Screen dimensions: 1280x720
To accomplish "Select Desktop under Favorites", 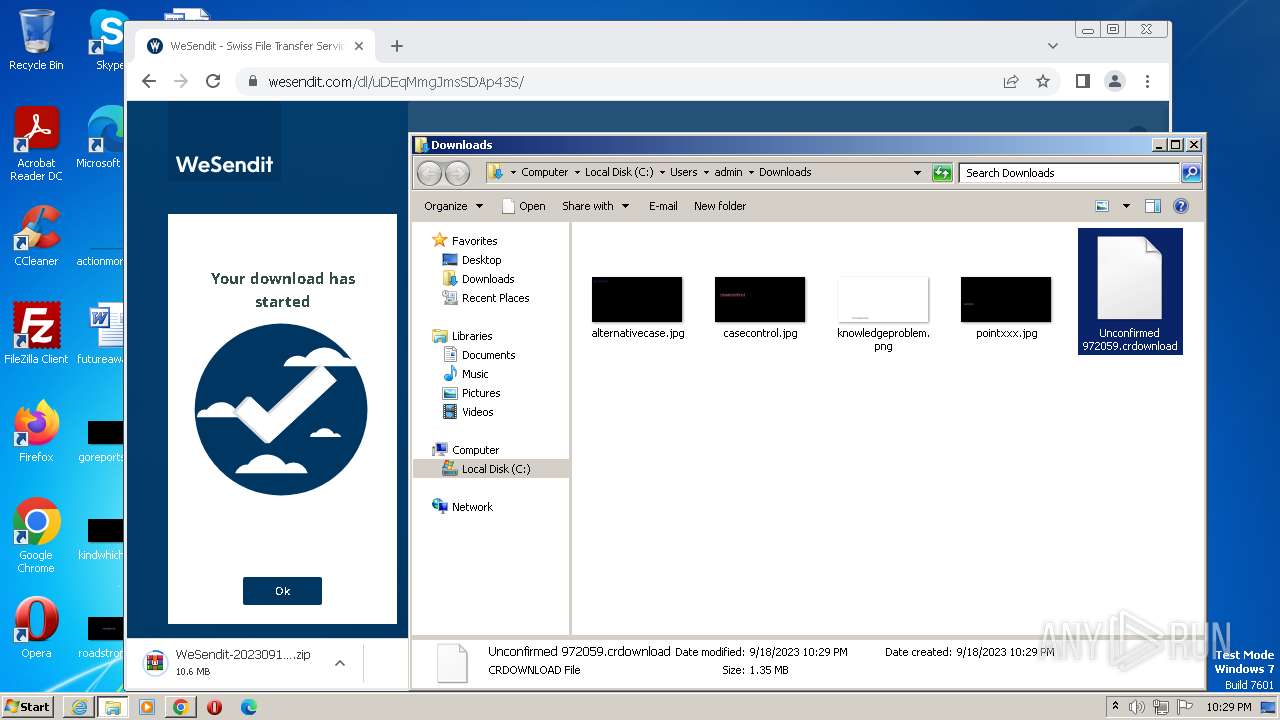I will (481, 260).
